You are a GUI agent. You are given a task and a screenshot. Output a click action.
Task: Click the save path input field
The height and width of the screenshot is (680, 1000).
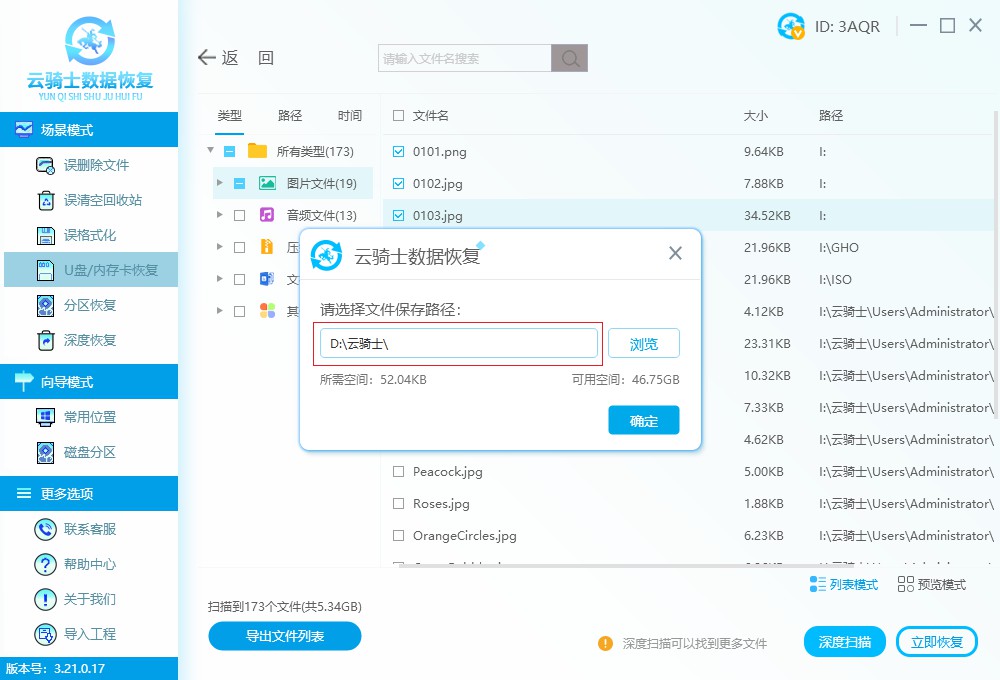[x=458, y=343]
